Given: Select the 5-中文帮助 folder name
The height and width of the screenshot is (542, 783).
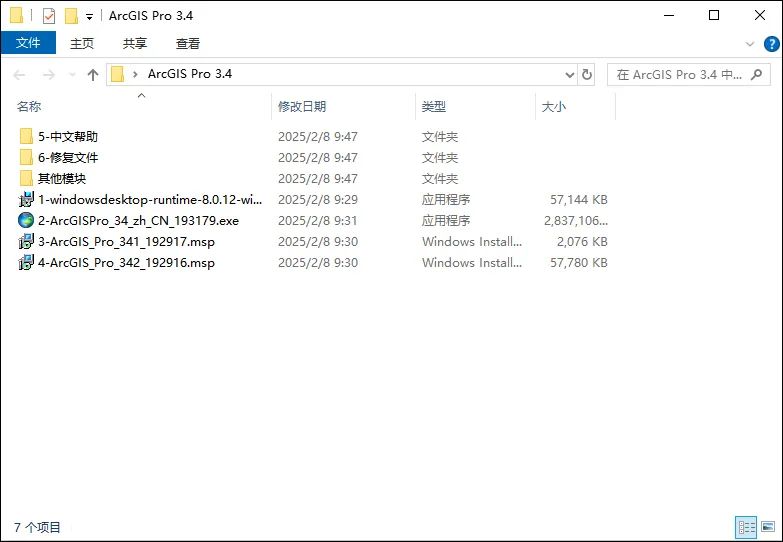Looking at the screenshot, I should click(68, 136).
